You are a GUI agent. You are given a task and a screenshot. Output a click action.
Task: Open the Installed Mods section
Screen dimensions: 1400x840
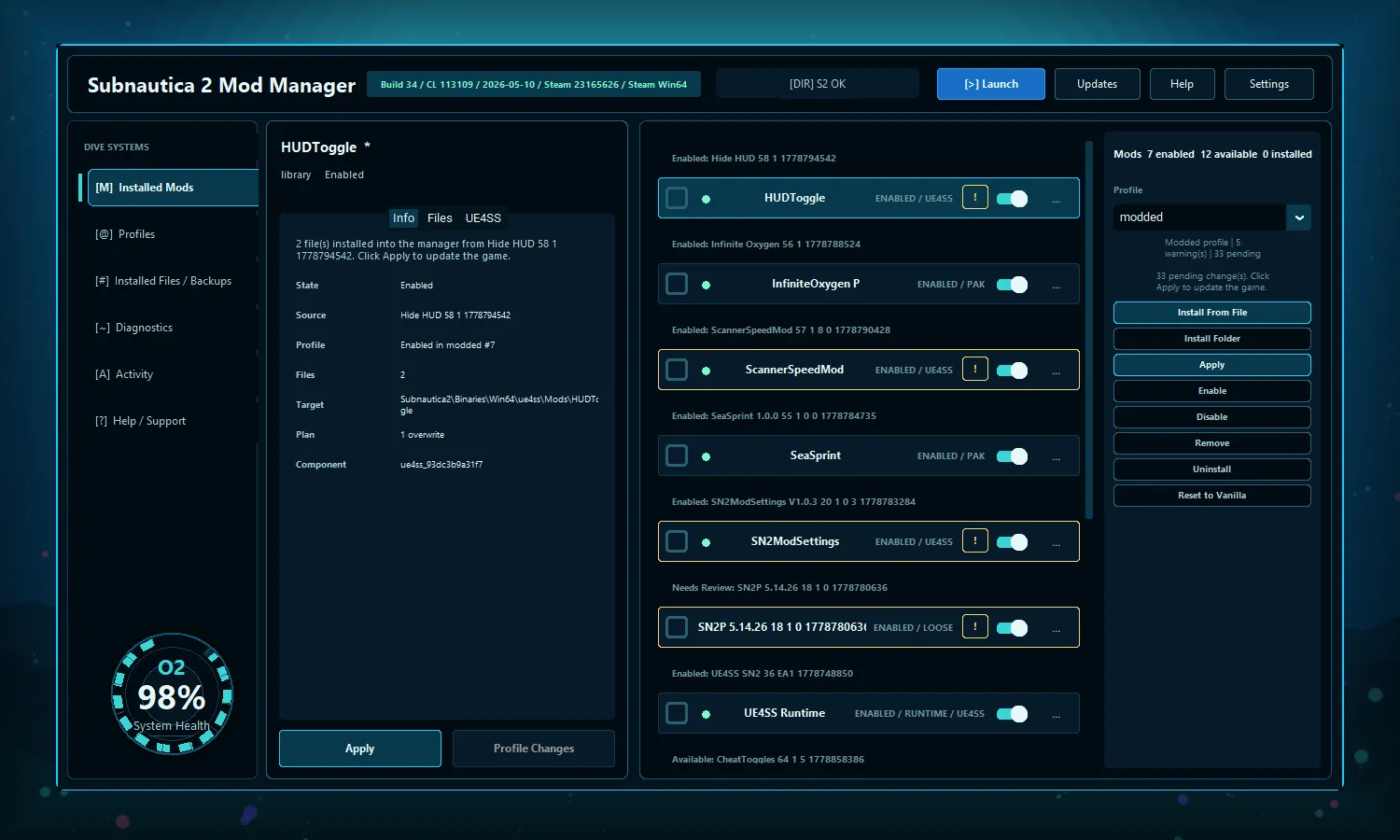[173, 188]
